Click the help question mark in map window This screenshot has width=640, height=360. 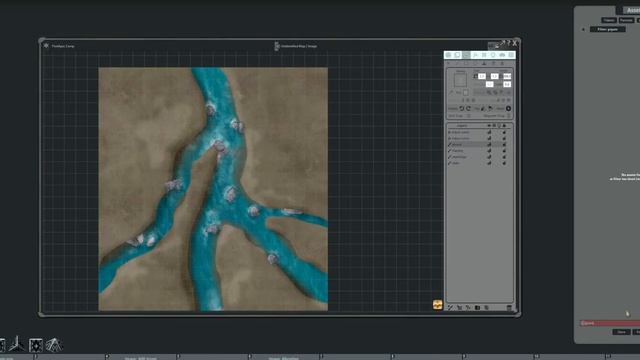[509, 42]
